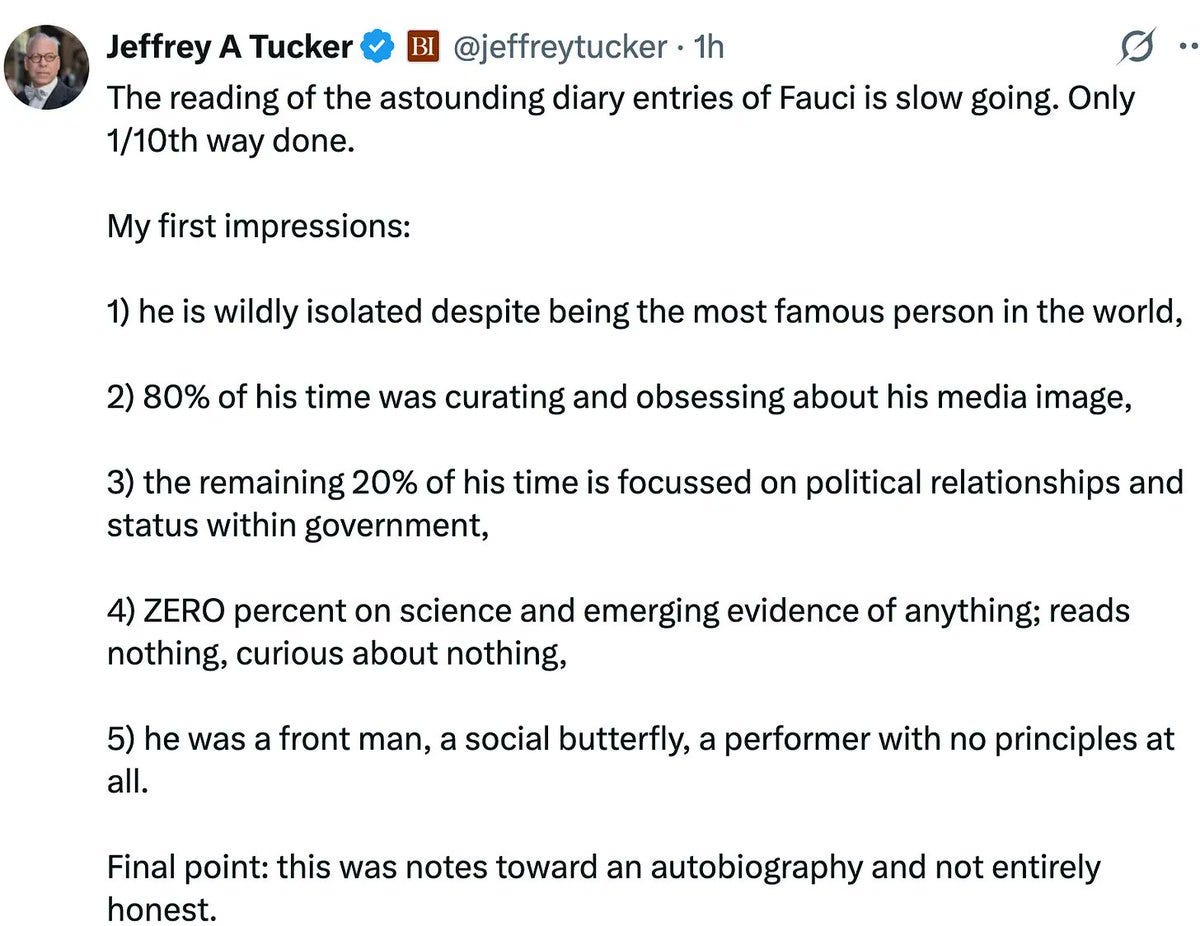Click point 1 about being wildly isolated

645,312
